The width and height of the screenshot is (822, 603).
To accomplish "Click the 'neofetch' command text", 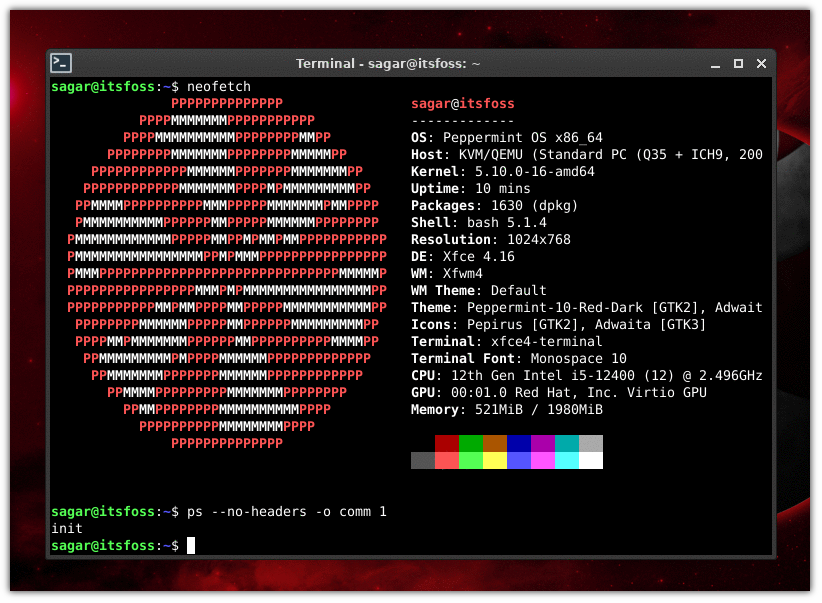I will (x=218, y=86).
